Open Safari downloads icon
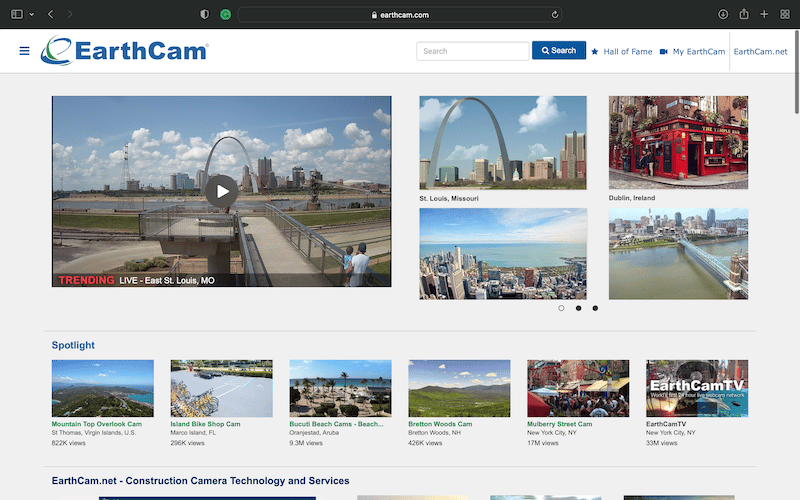800x500 pixels. tap(723, 14)
